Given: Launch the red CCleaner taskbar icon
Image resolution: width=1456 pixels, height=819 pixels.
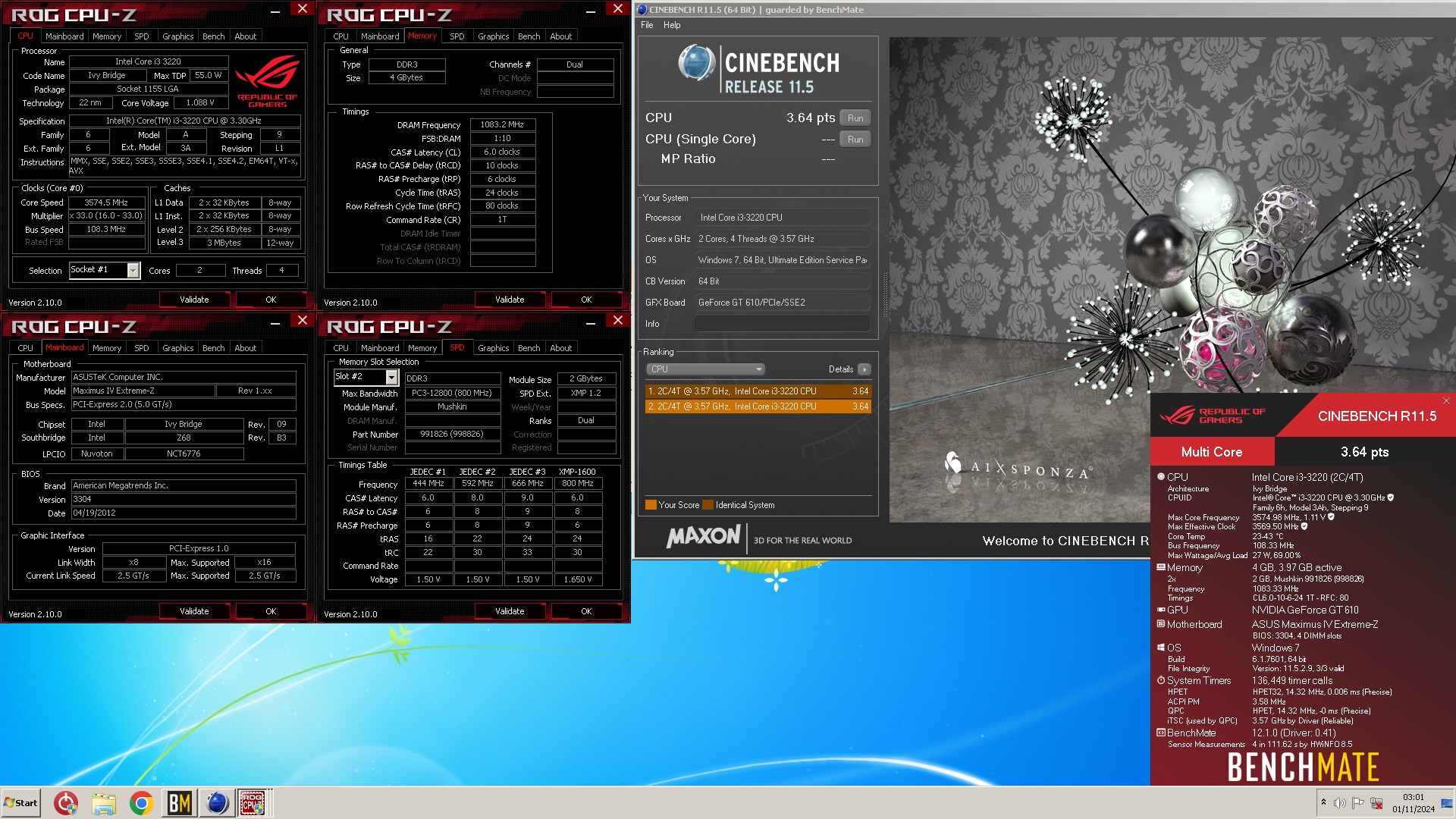Looking at the screenshot, I should (66, 802).
